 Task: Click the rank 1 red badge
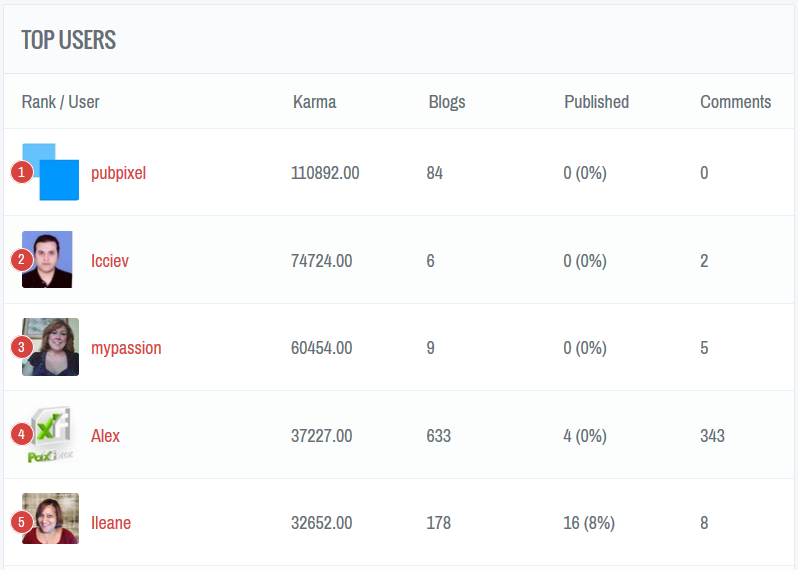pos(21,173)
